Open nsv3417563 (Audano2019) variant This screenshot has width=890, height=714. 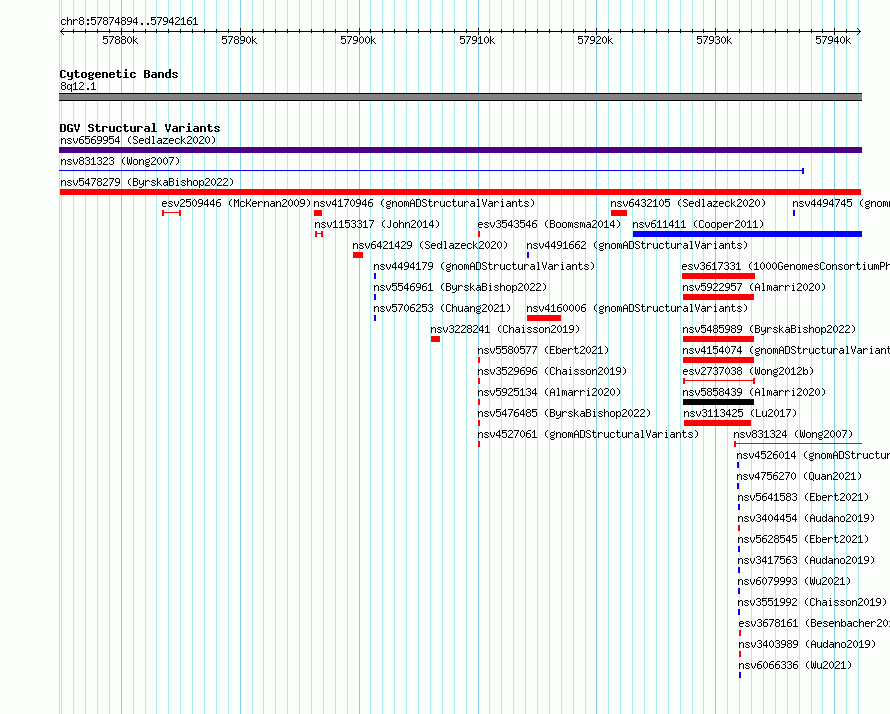[807, 560]
